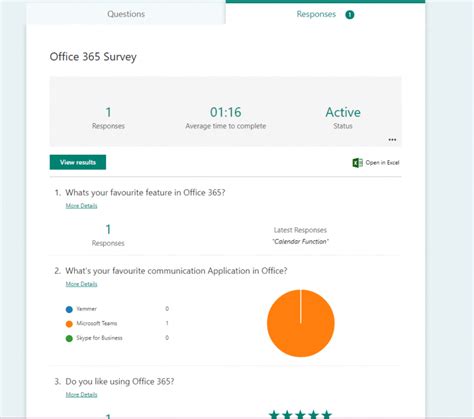
Task: Click the Skype for Business legend label
Action: click(99, 338)
